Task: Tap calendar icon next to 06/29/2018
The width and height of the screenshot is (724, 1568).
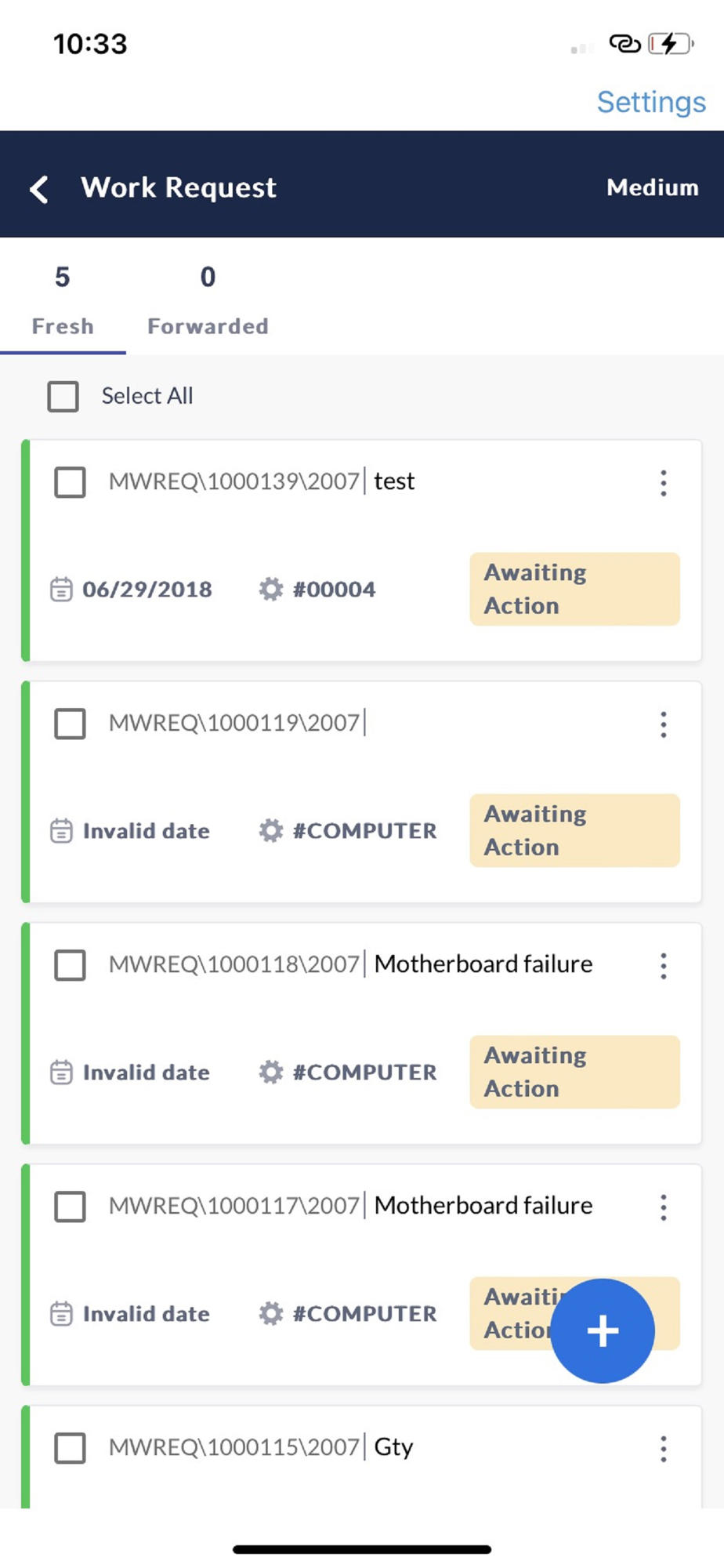Action: point(61,589)
